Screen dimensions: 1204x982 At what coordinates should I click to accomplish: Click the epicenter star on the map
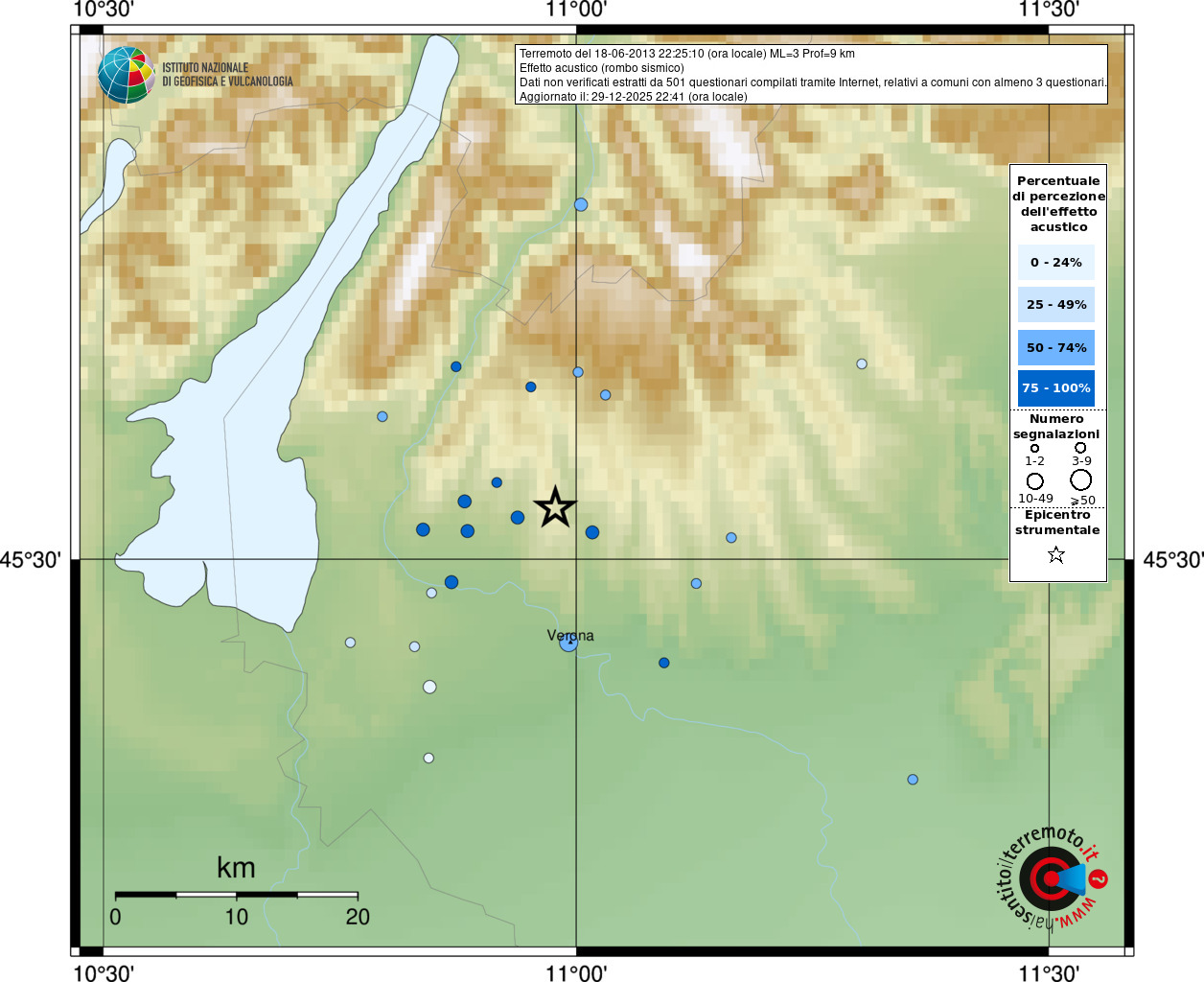tap(555, 507)
